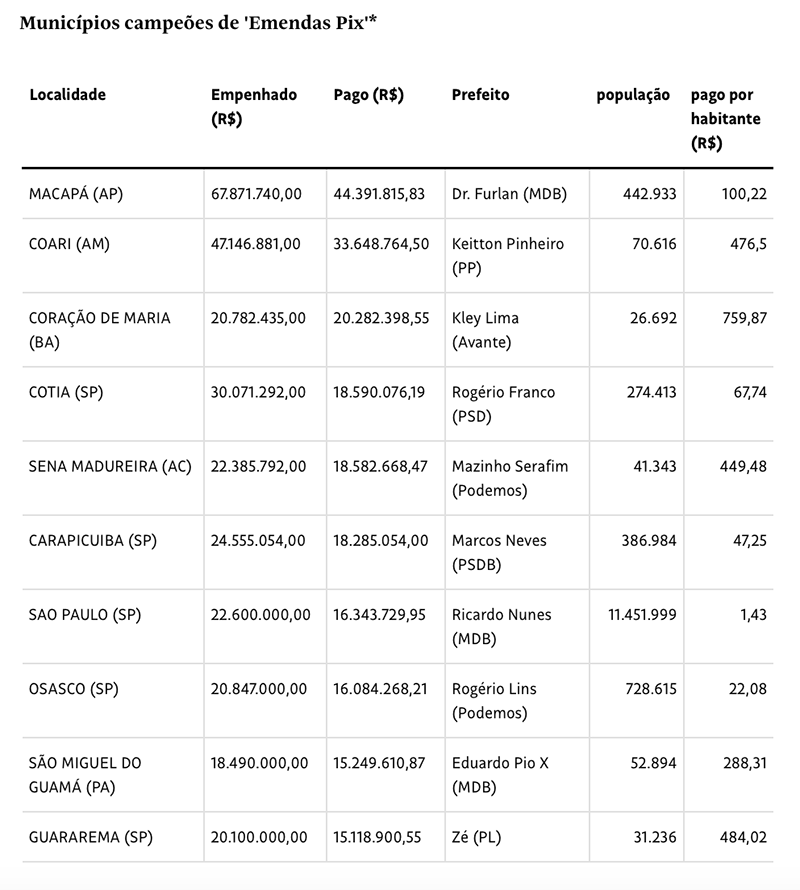Select Osasco's per-capita value 22,08
The image size is (800, 890).
(x=748, y=689)
